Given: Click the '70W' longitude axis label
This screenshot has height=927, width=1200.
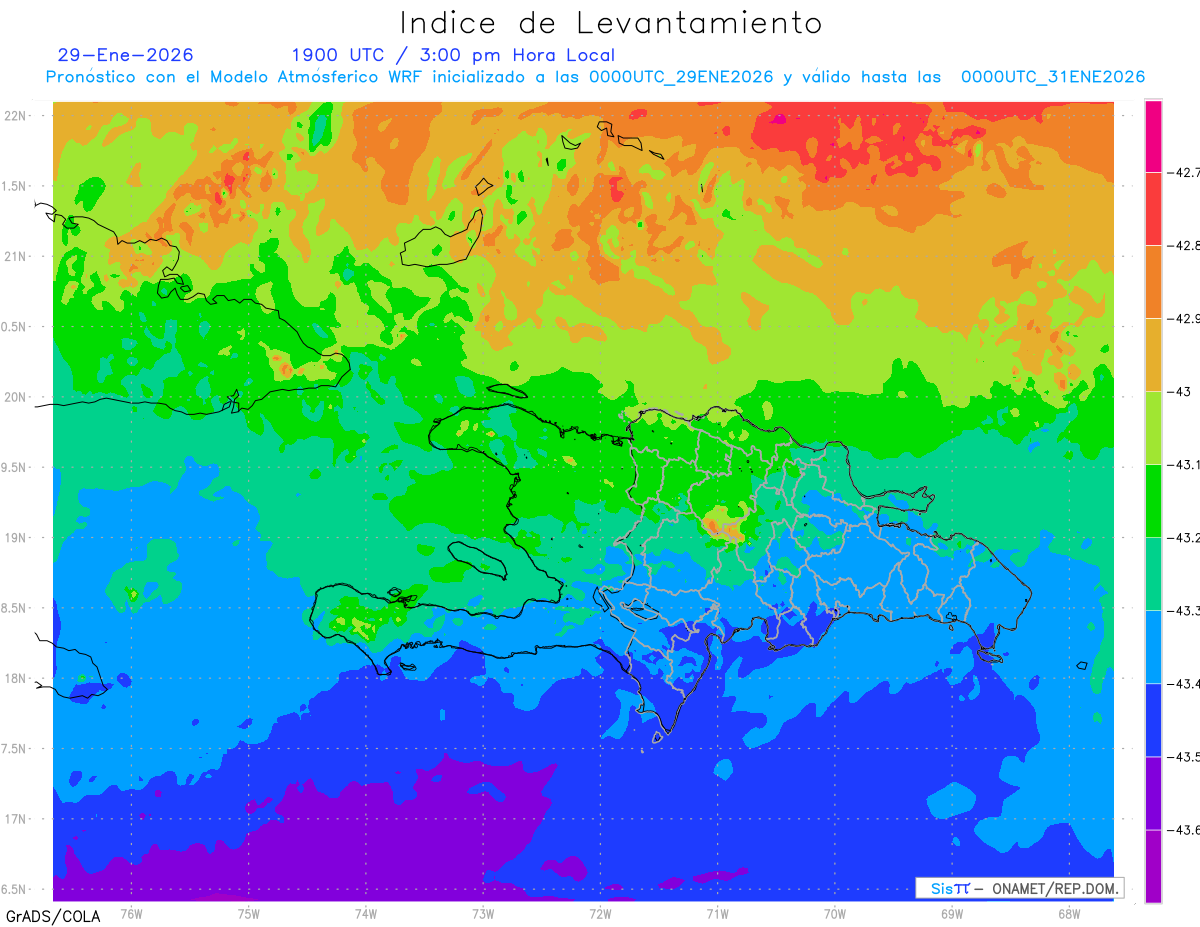Looking at the screenshot, I should 835,913.
